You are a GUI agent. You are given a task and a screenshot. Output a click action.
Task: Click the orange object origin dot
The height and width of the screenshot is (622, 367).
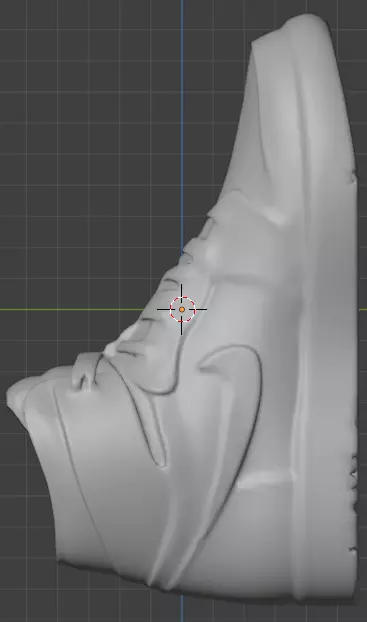pos(182,309)
